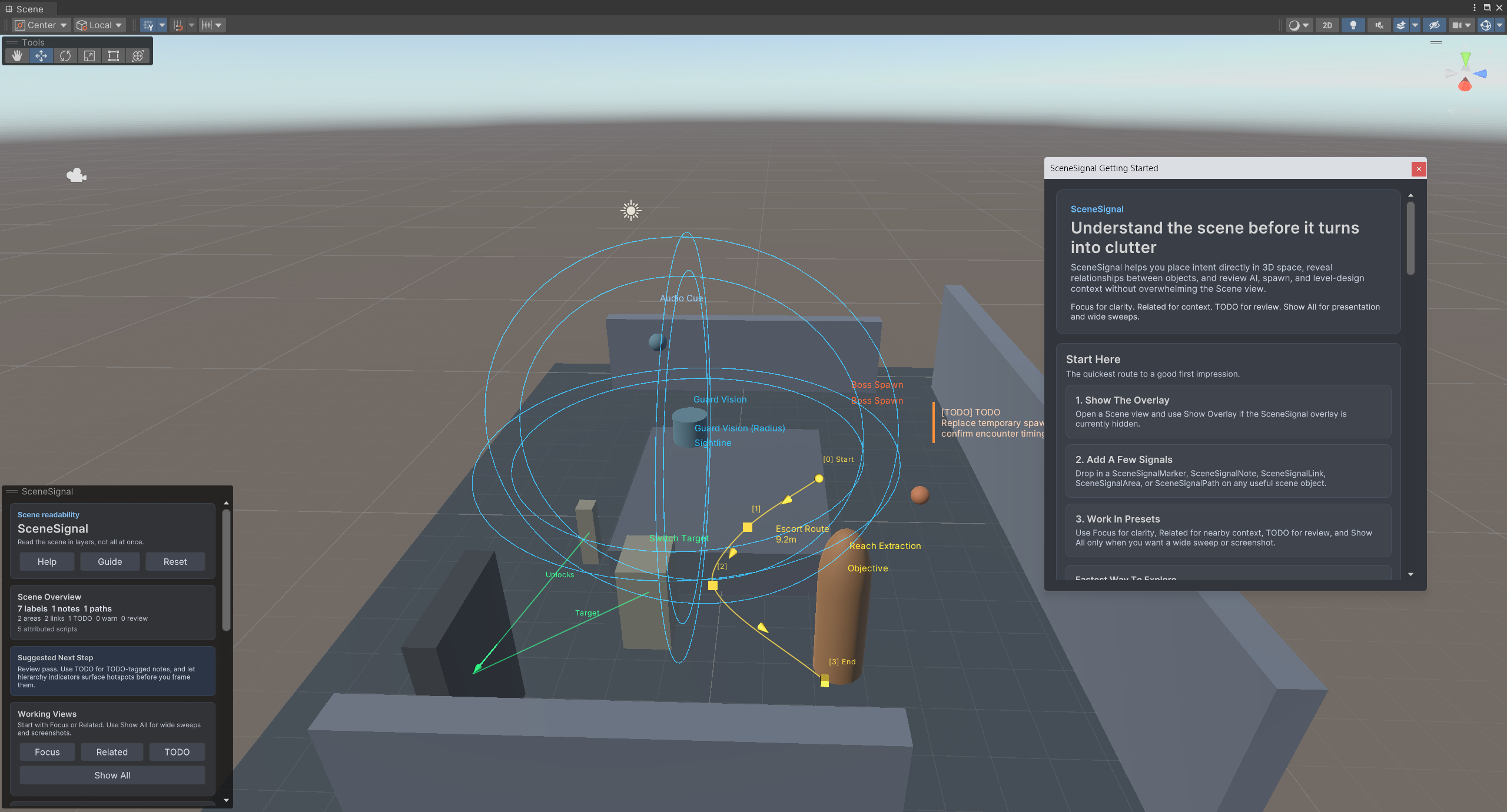Viewport: 1507px width, 812px height.
Task: Click the green Y axis cone on the orientation gizmo
Action: pos(1466,59)
